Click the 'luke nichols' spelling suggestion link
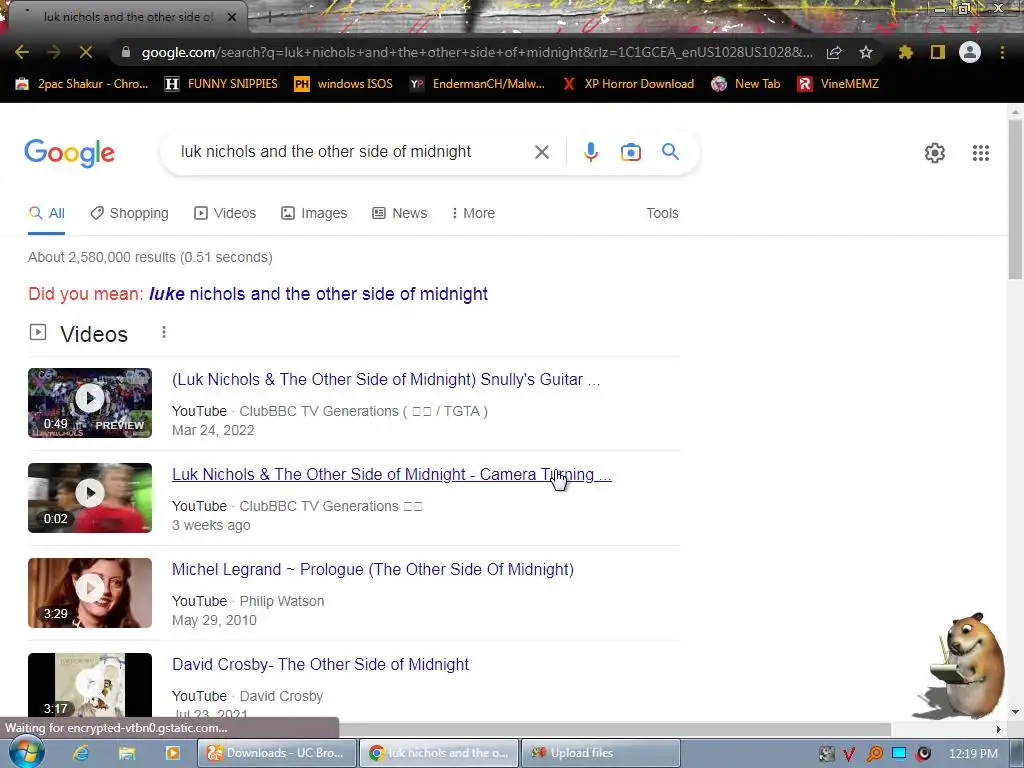Screen dimensions: 1024x768 pyautogui.click(x=318, y=294)
